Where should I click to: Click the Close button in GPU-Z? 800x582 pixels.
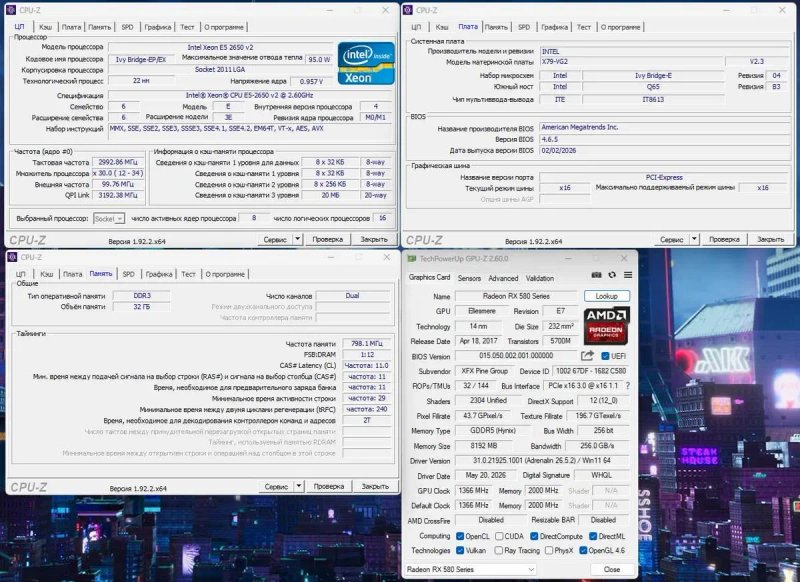tap(611, 569)
